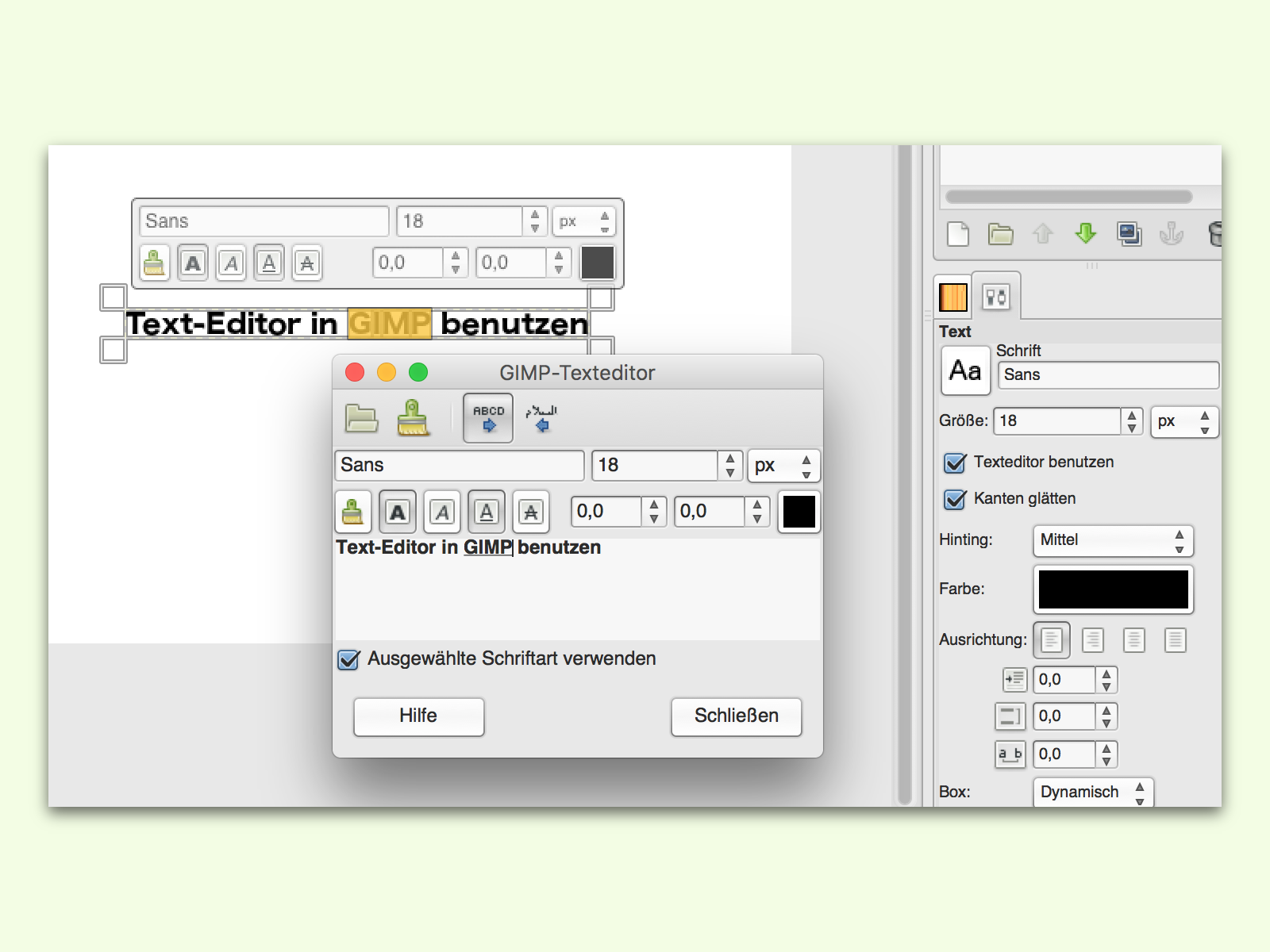
Task: Open px unit dropdown in GIMP-Texteditor
Action: [783, 466]
